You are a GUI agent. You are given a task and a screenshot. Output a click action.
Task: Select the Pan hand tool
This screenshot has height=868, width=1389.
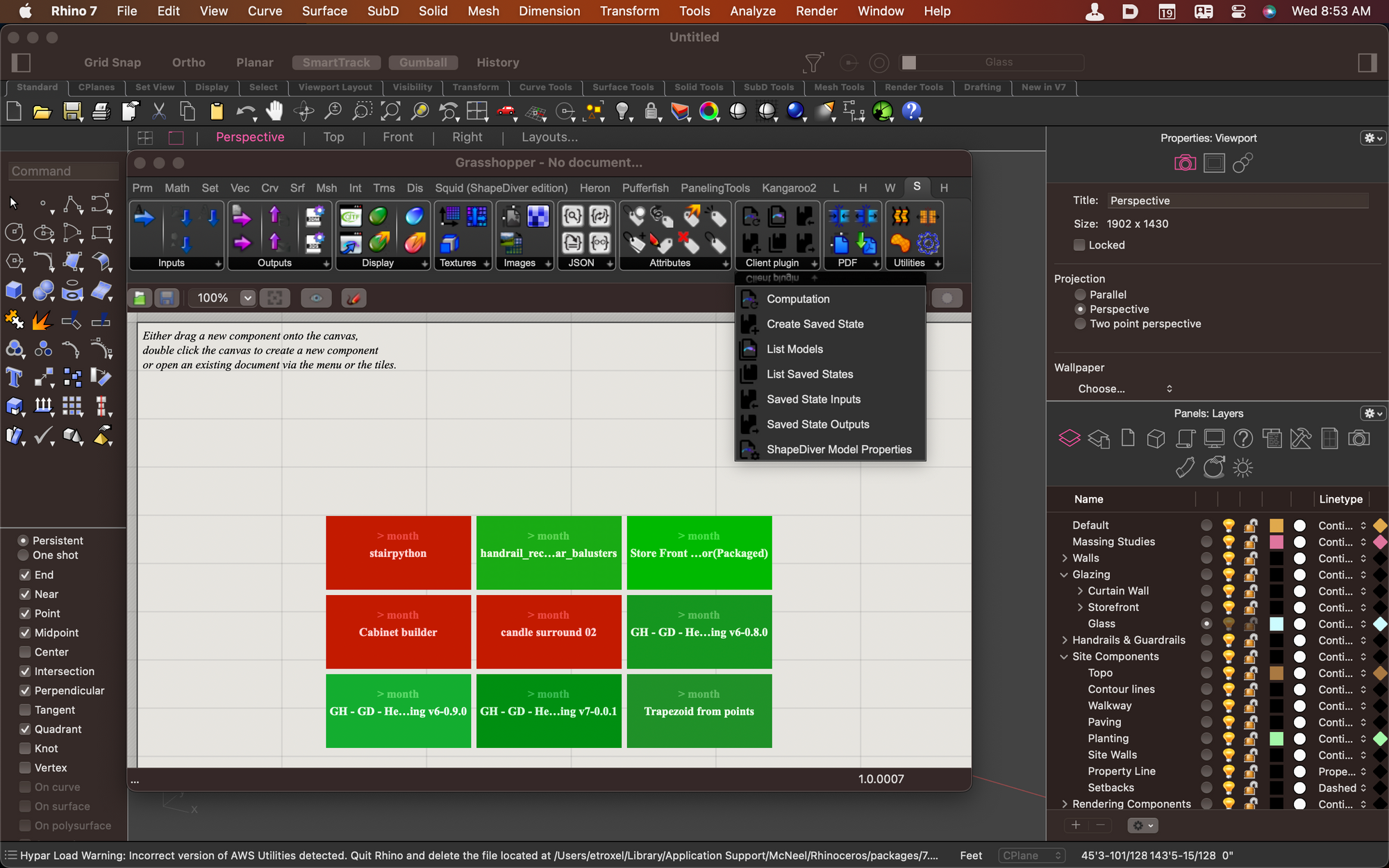click(x=275, y=112)
